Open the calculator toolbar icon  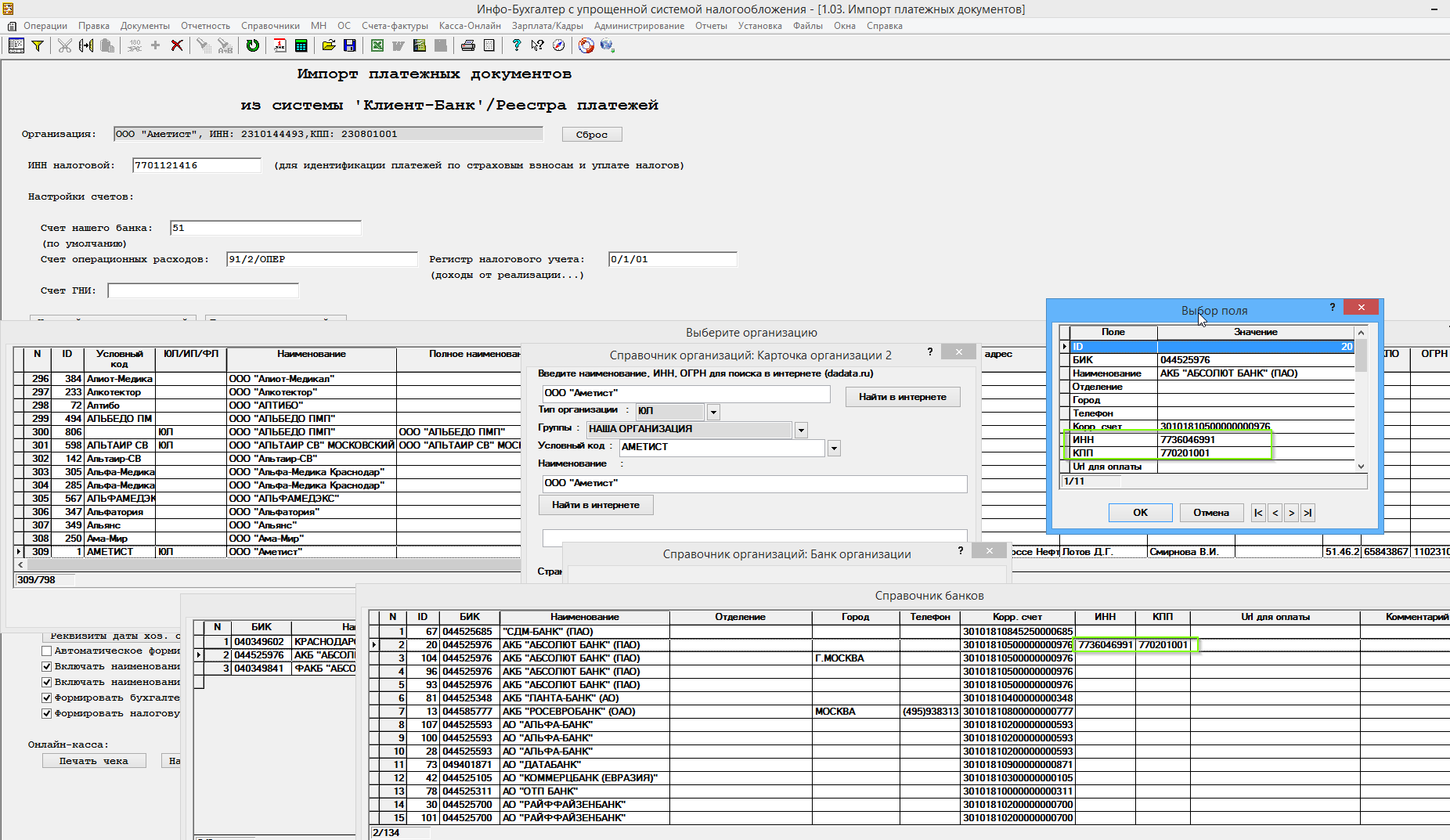coord(301,45)
